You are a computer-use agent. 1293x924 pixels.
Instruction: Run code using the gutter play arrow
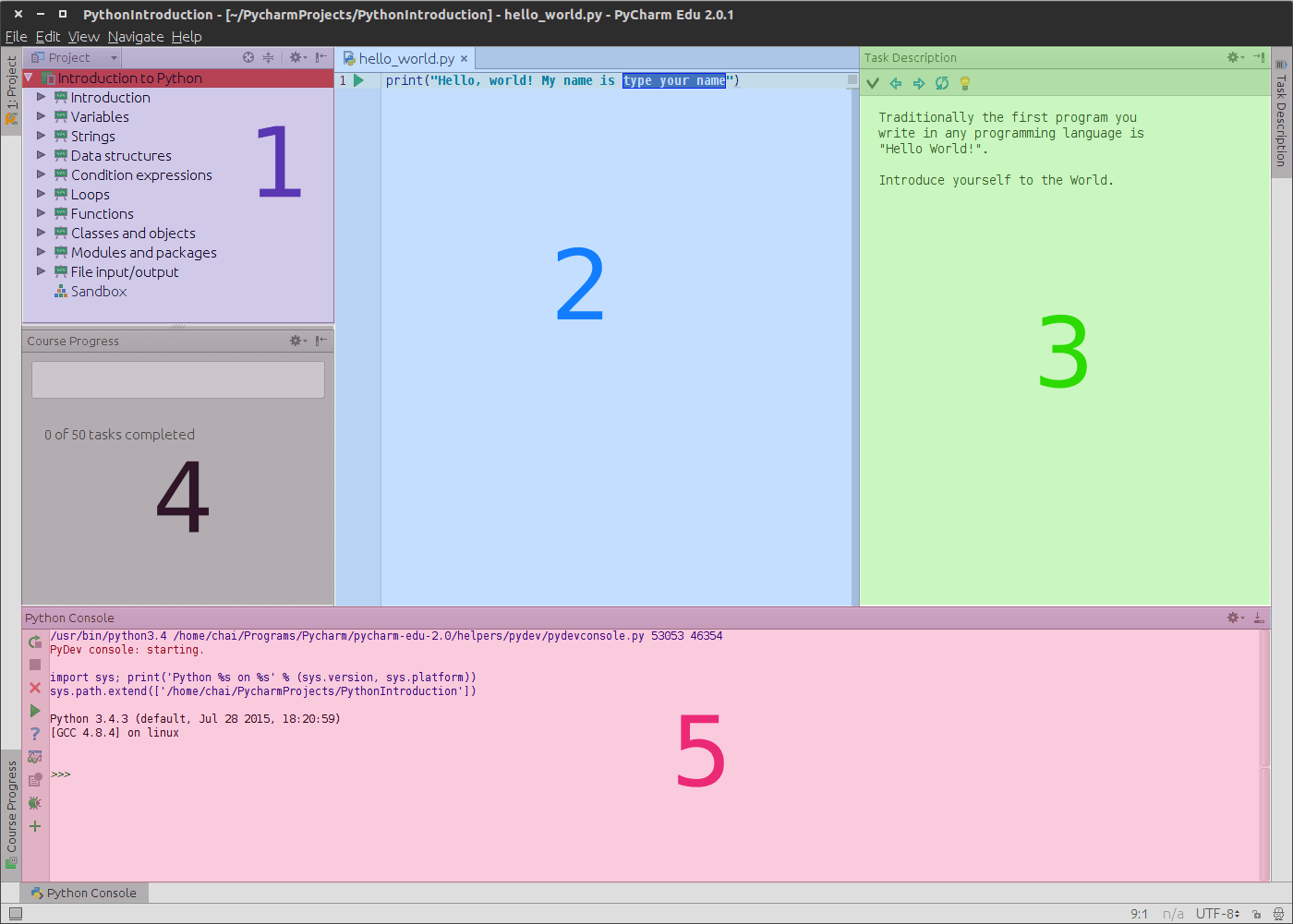(359, 80)
